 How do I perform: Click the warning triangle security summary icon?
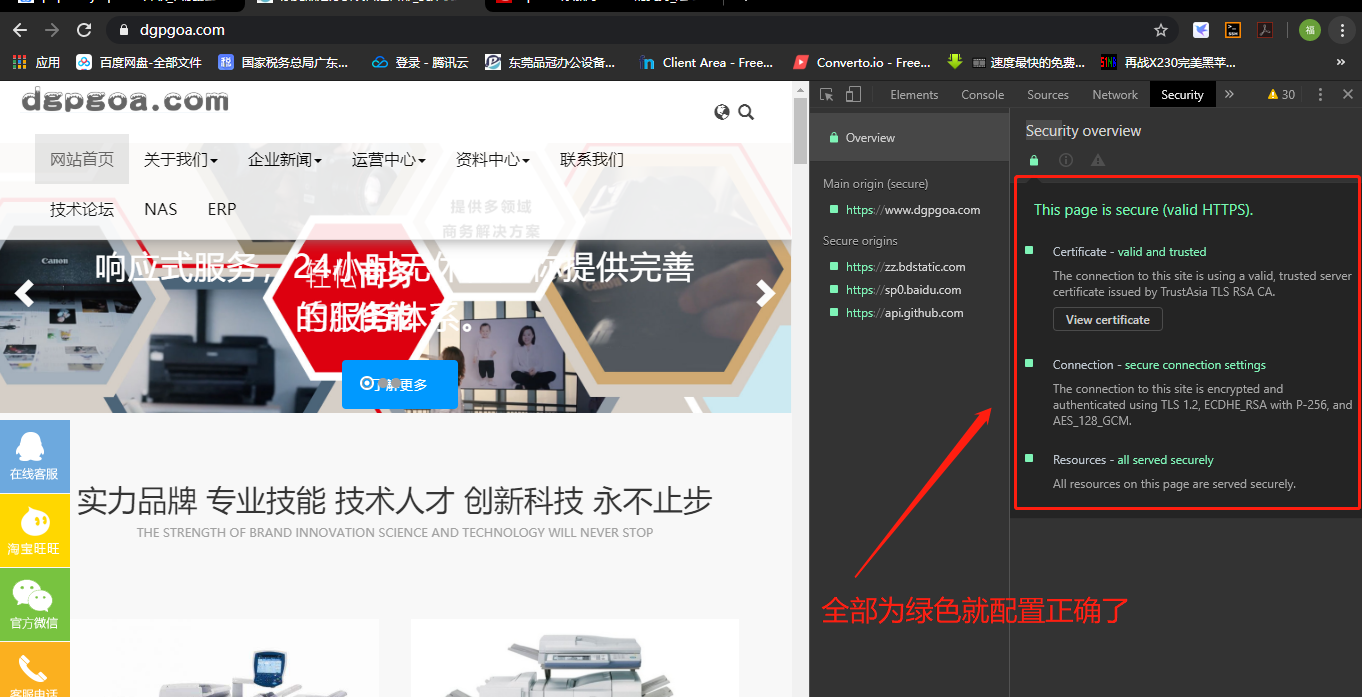coord(1098,160)
